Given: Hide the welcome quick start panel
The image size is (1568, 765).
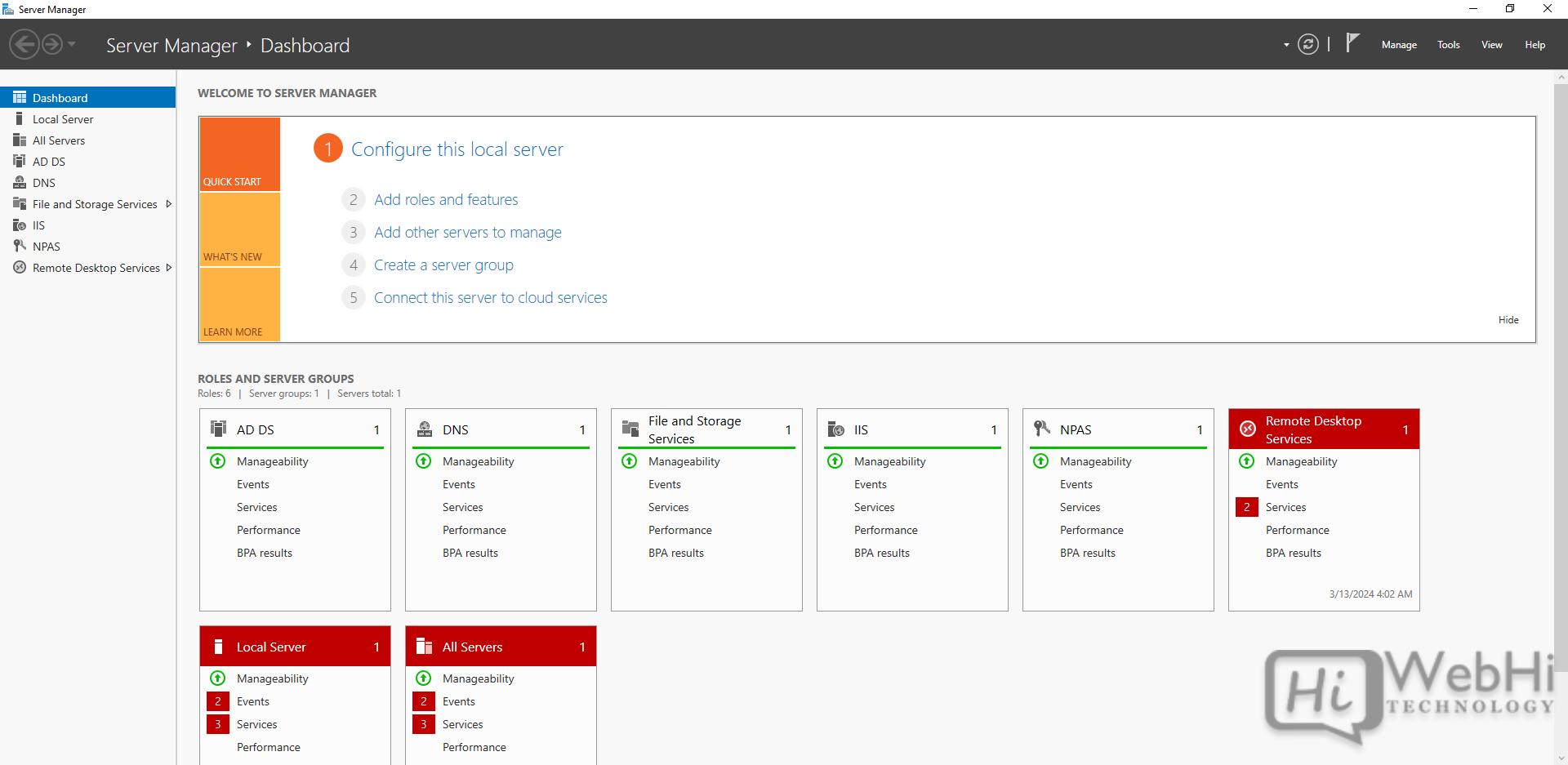Looking at the screenshot, I should (1508, 320).
